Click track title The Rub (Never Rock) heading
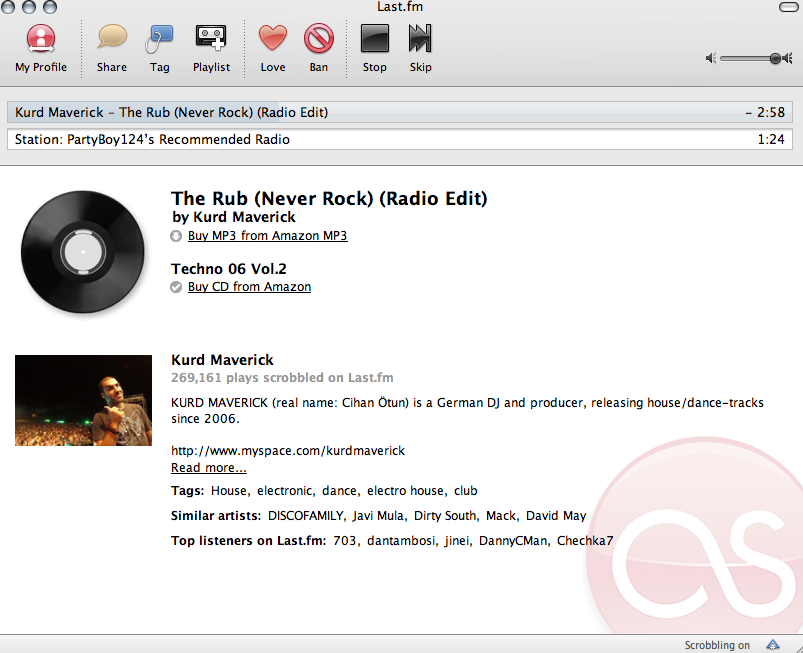Viewport: 803px width, 653px height. tap(329, 199)
